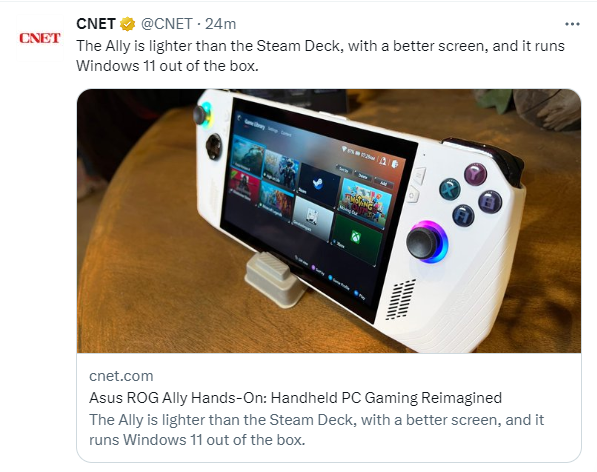The width and height of the screenshot is (597, 472).
Task: Click the left joystick with glowing ring
Action: click(x=202, y=113)
